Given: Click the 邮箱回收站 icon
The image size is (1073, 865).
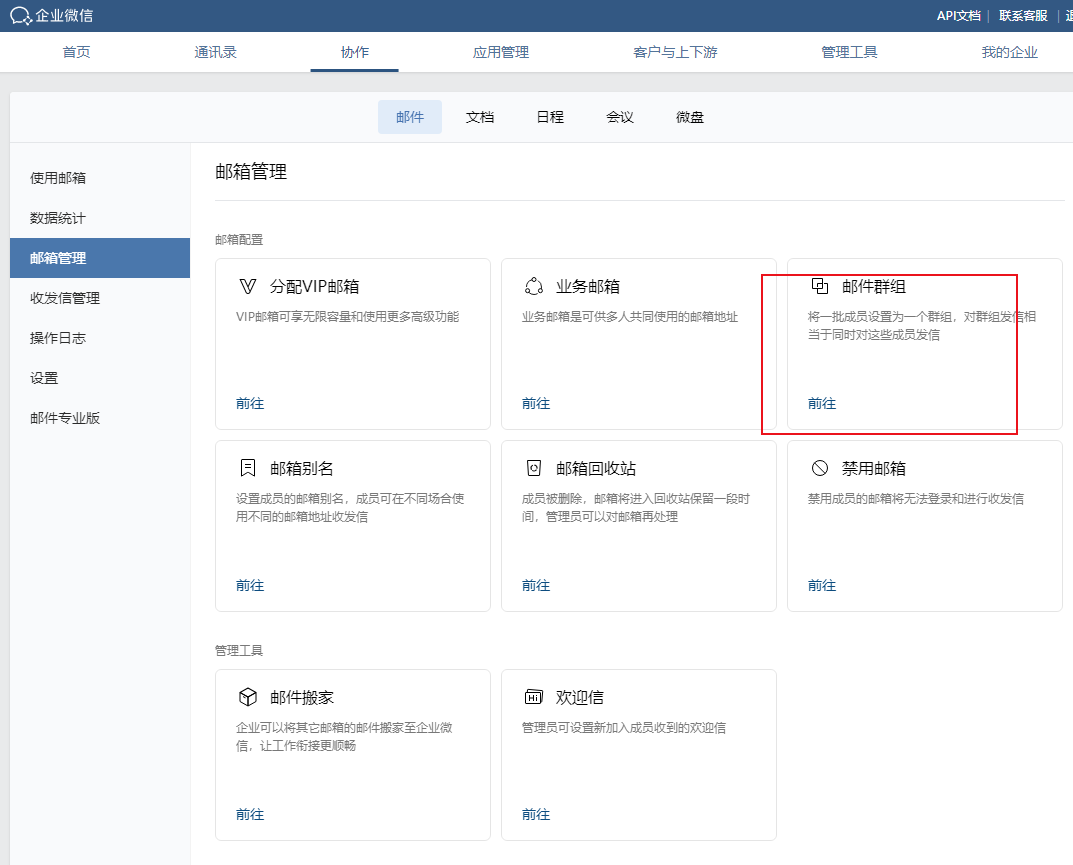Looking at the screenshot, I should 533,468.
